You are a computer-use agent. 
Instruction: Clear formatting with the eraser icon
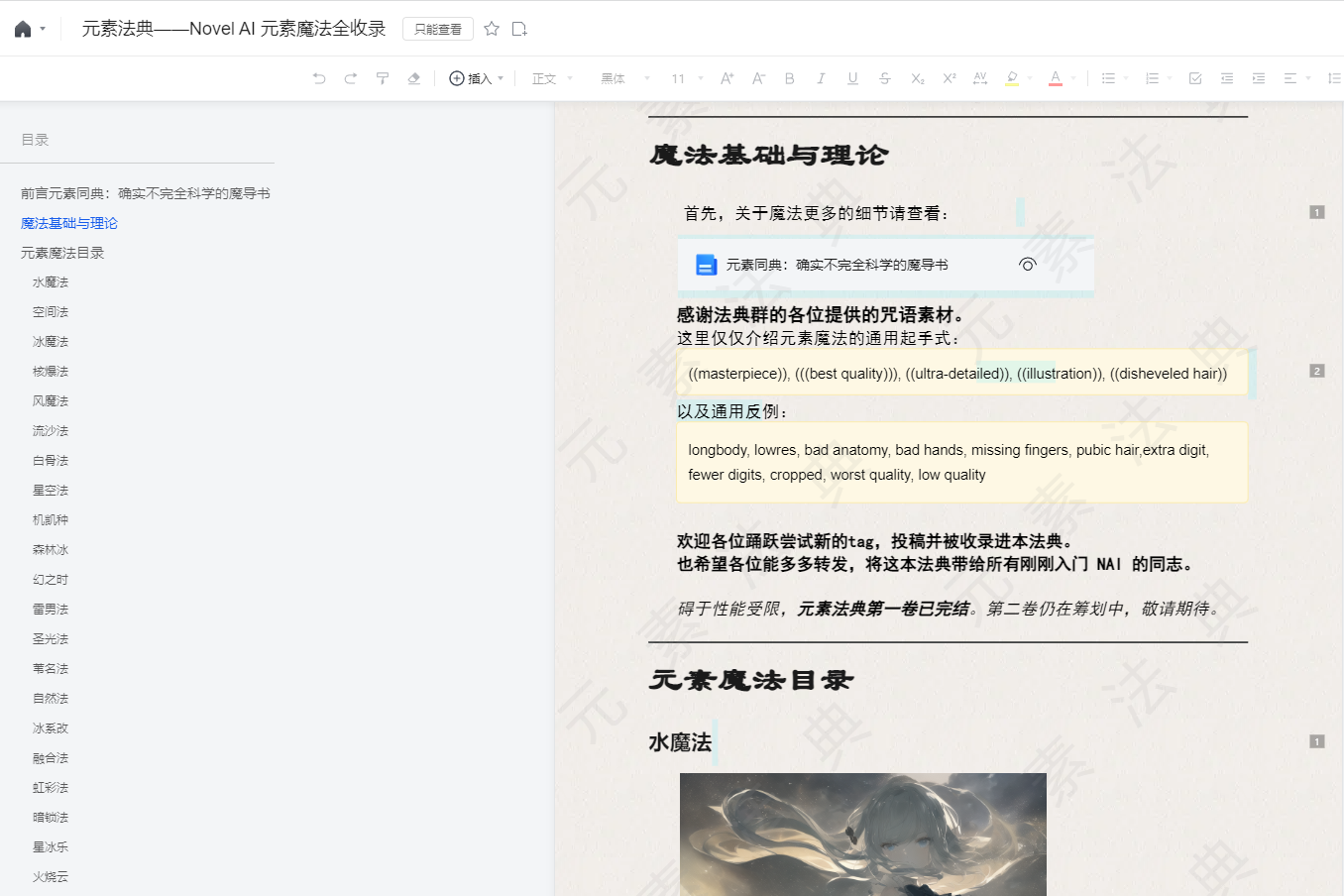[x=413, y=77]
